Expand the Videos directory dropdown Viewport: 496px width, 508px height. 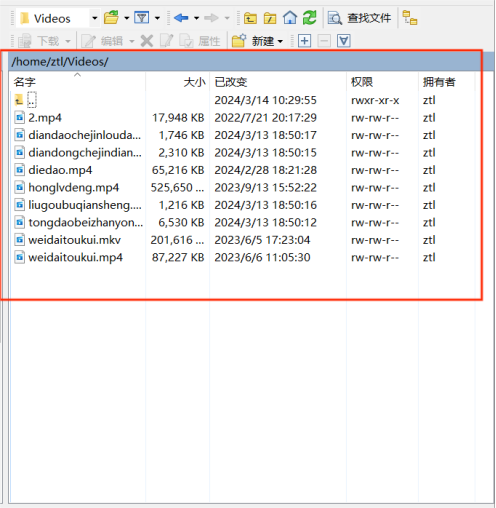[95, 18]
